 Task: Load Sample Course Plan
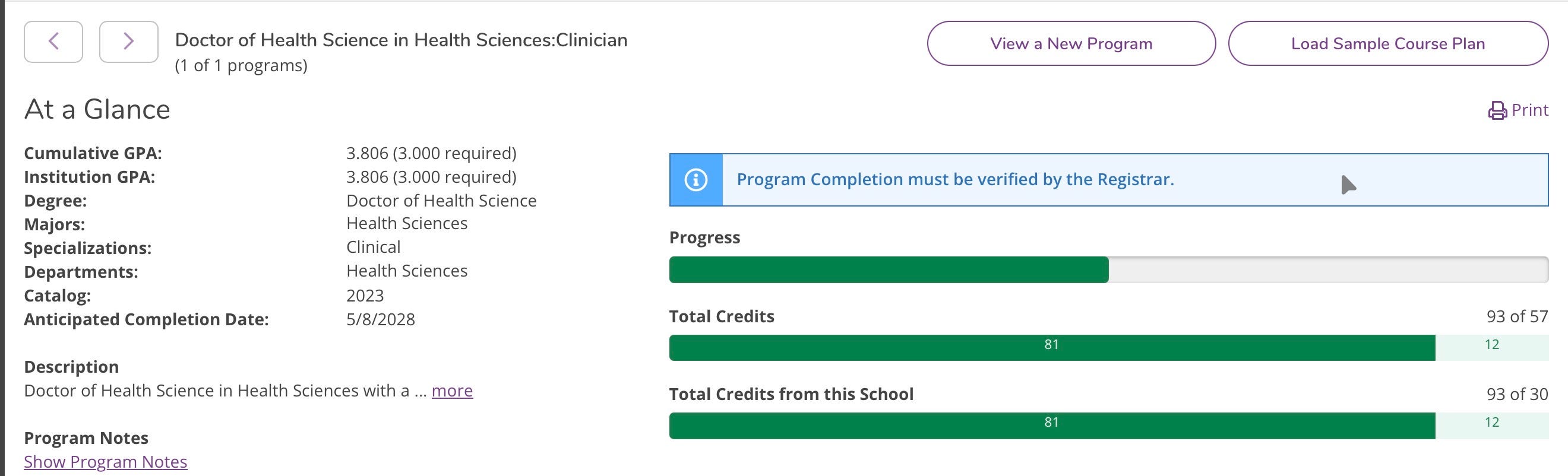(1388, 43)
